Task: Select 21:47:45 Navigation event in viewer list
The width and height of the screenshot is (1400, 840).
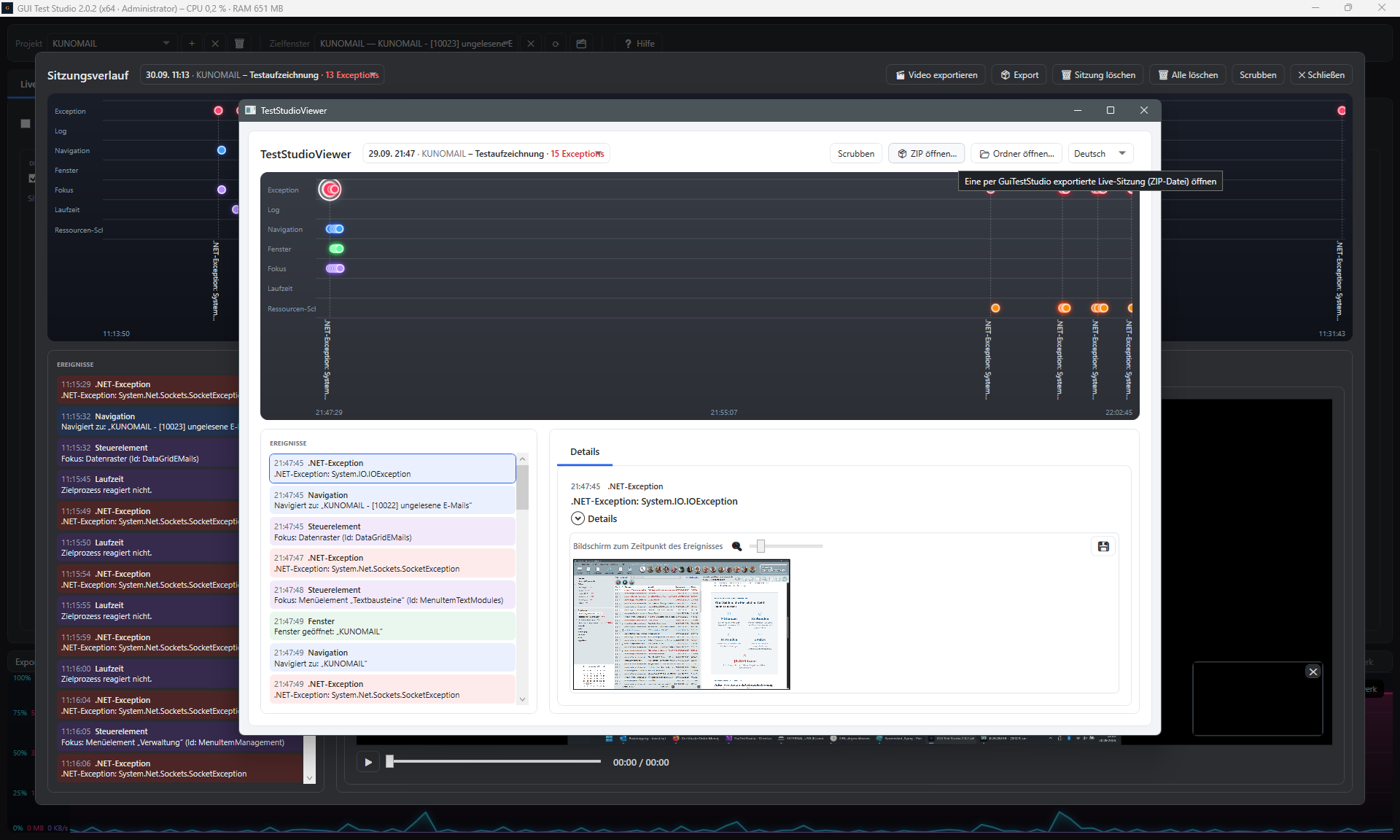Action: click(392, 500)
